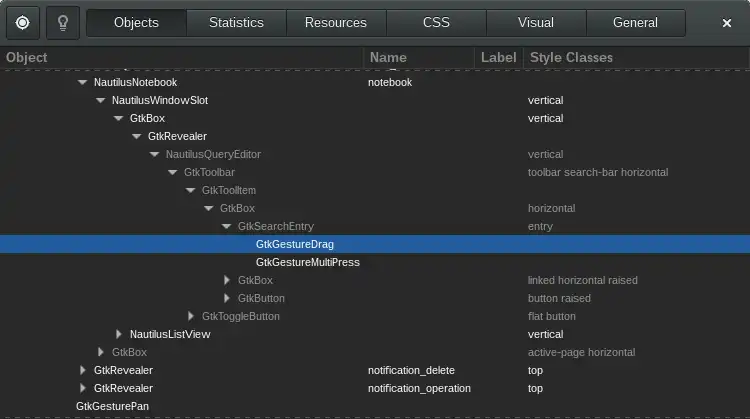Collapse the GtkToolbar node
Image resolution: width=750 pixels, height=419 pixels.
[x=172, y=172]
